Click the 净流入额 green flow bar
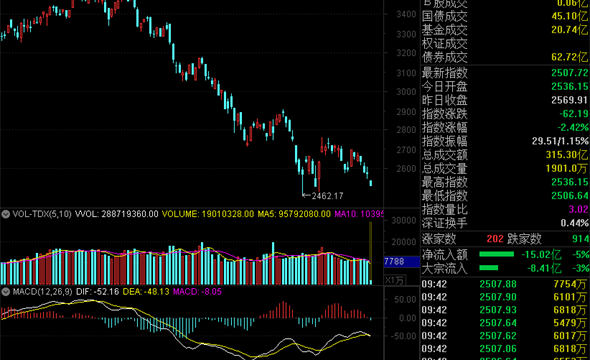This screenshot has height=360, width=590. [x=496, y=255]
